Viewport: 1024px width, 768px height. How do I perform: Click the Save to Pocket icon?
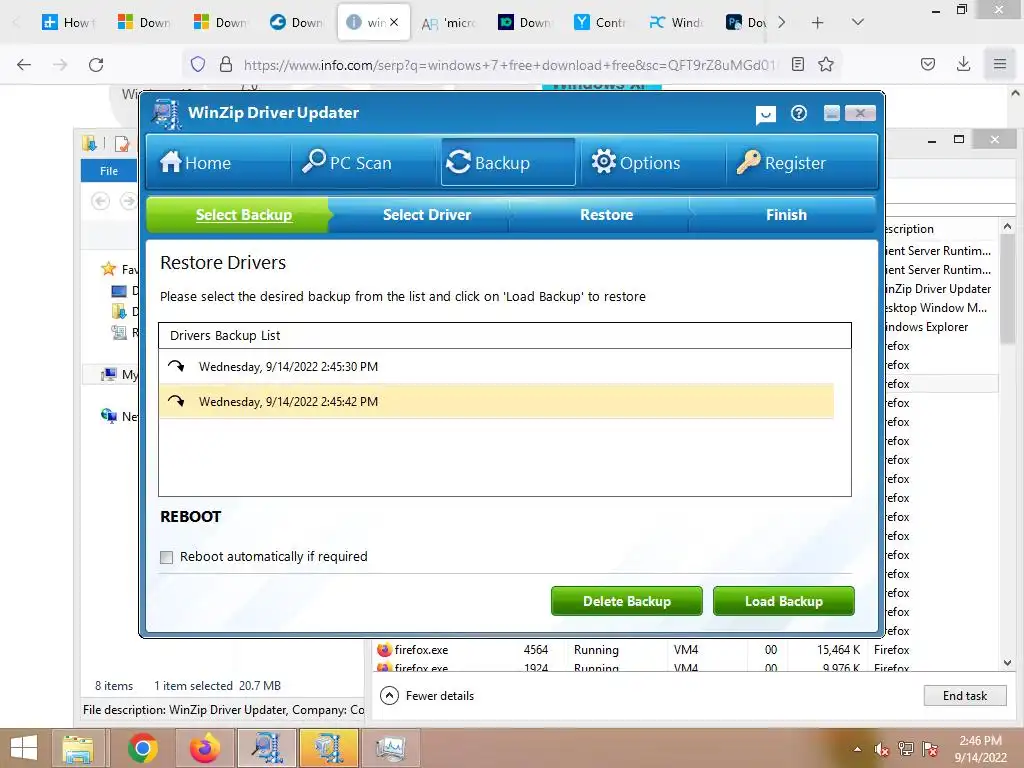(x=928, y=64)
